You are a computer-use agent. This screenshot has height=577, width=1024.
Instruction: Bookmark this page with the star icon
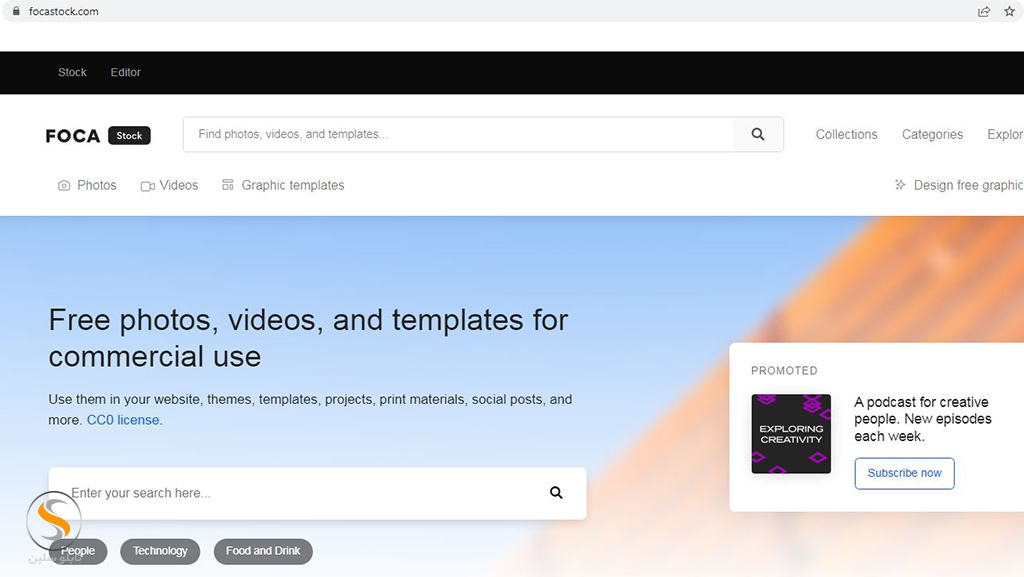[x=1009, y=11]
